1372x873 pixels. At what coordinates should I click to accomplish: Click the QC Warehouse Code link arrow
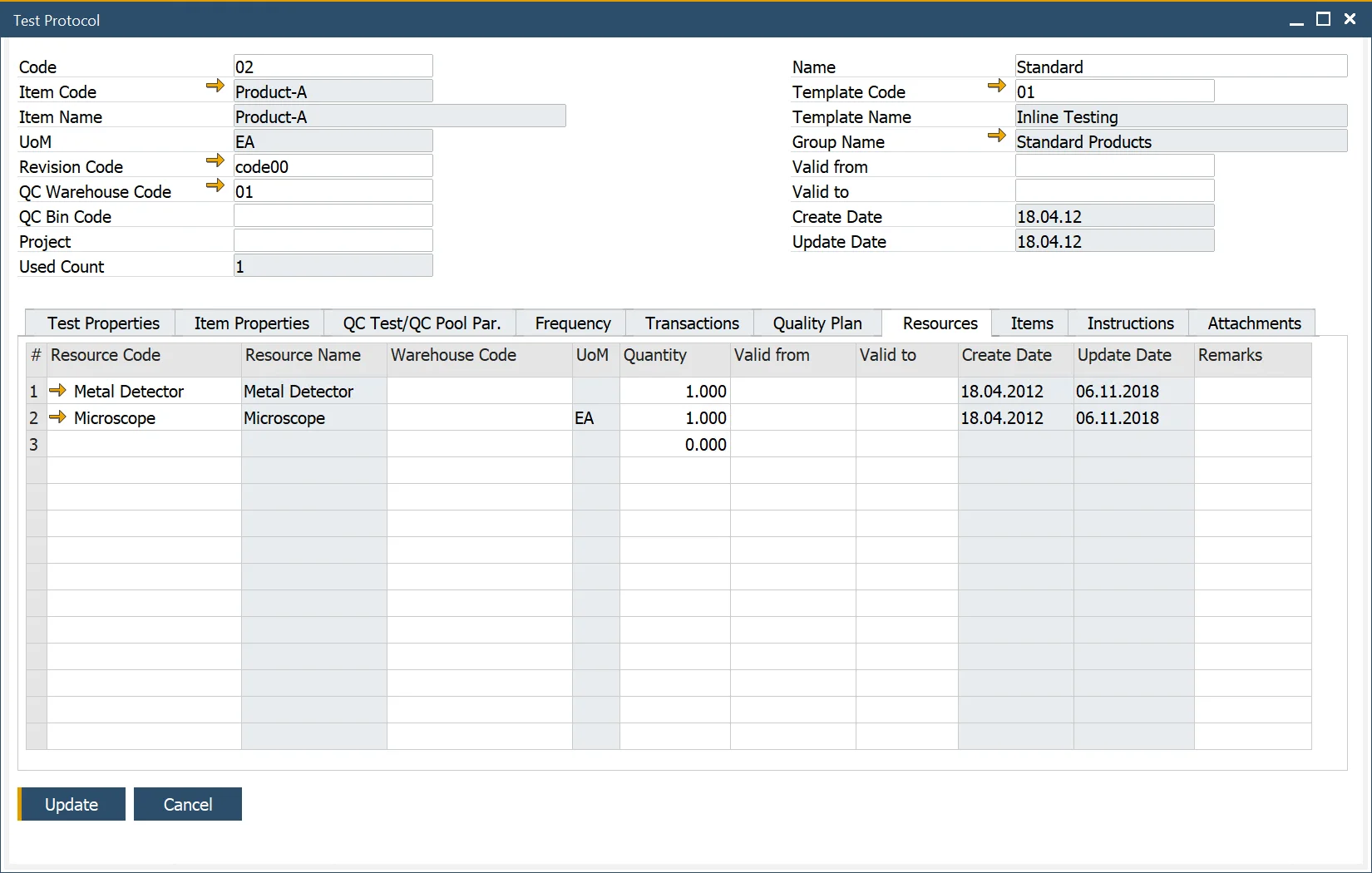[x=215, y=185]
